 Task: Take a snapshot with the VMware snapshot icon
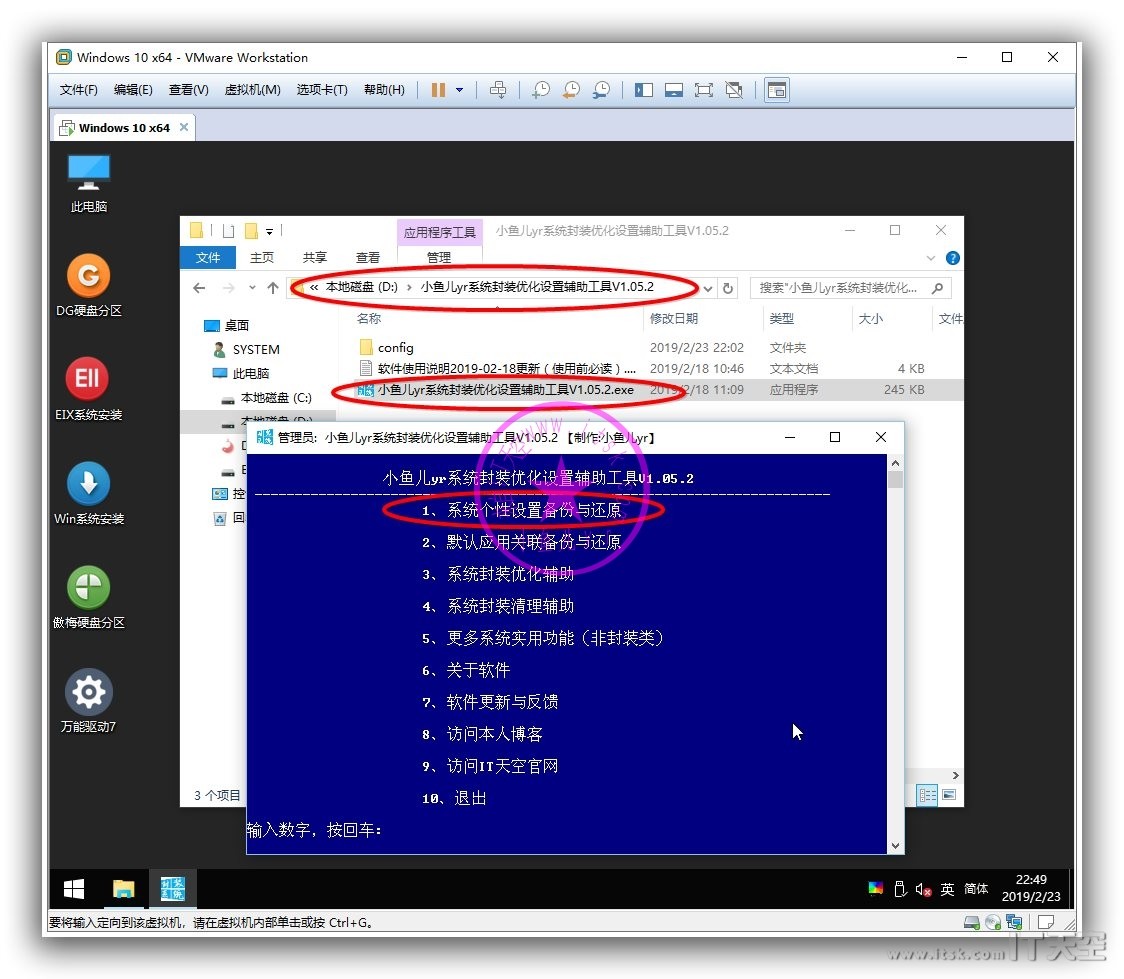(x=541, y=90)
